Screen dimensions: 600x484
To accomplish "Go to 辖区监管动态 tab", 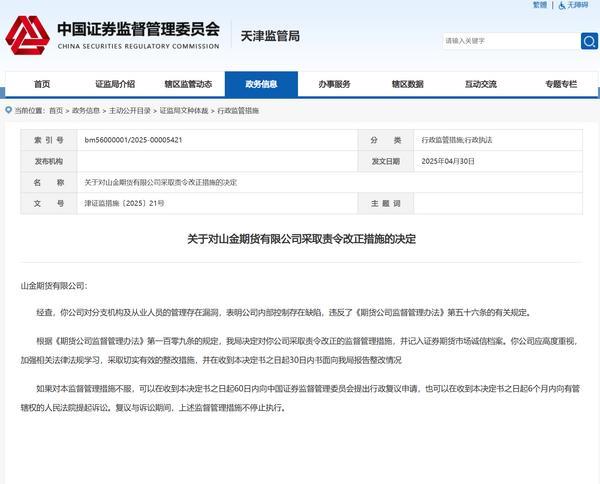I will (x=188, y=85).
